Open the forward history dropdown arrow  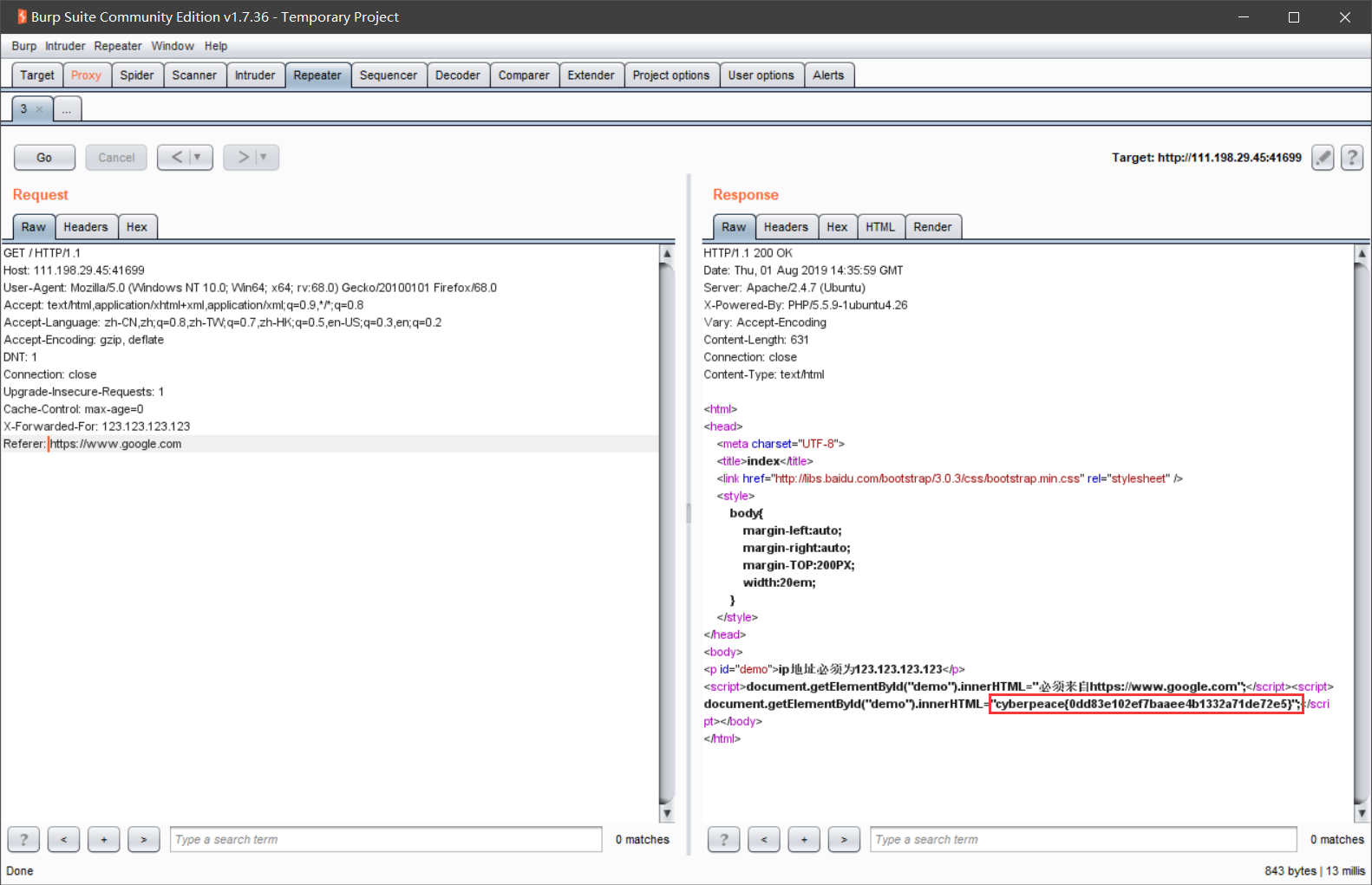[265, 157]
